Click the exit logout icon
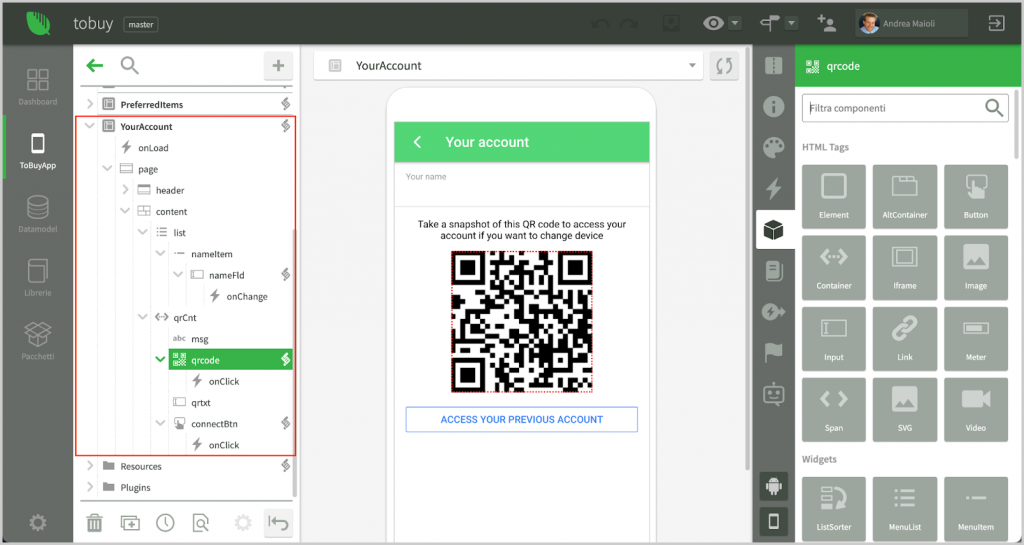The width and height of the screenshot is (1024, 545). 997,23
